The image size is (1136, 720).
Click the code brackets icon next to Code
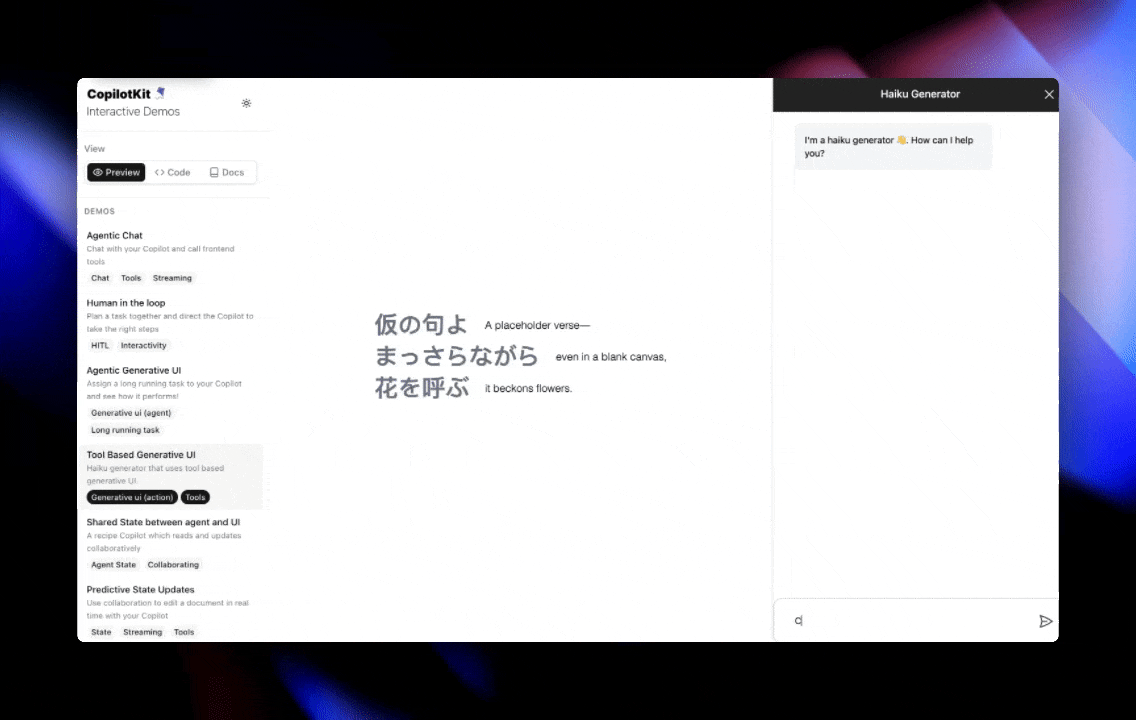(160, 172)
